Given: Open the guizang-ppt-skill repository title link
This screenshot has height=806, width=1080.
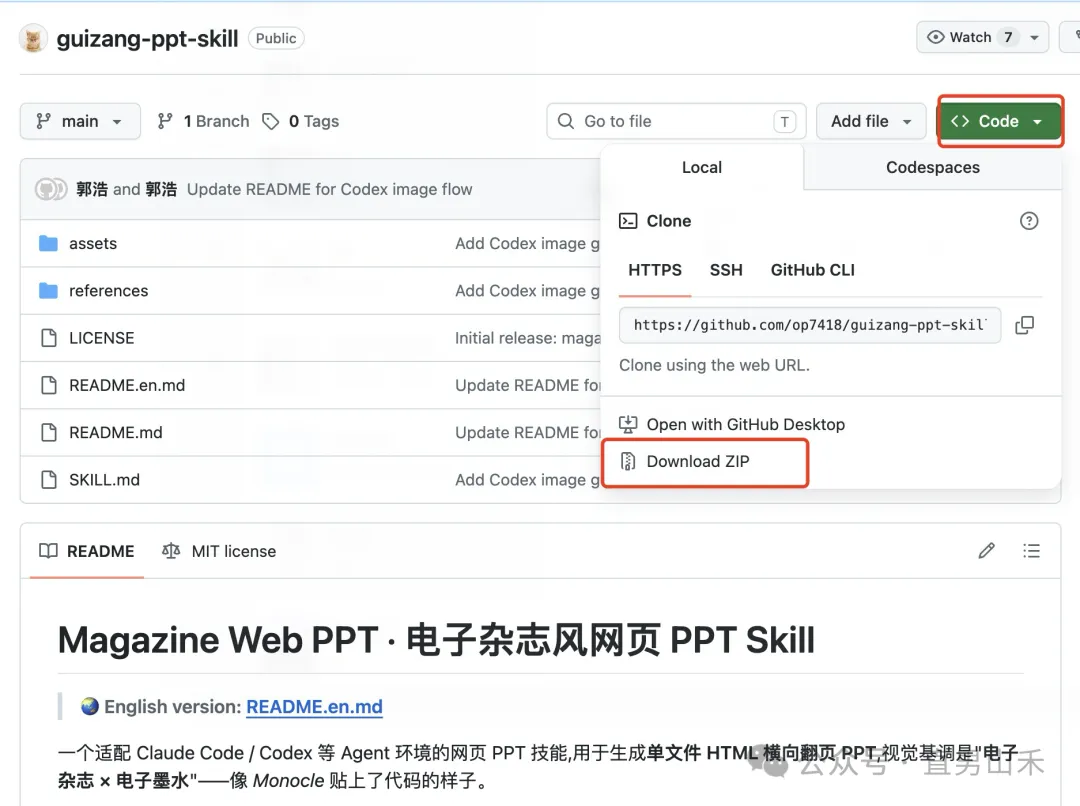Looking at the screenshot, I should 147,39.
